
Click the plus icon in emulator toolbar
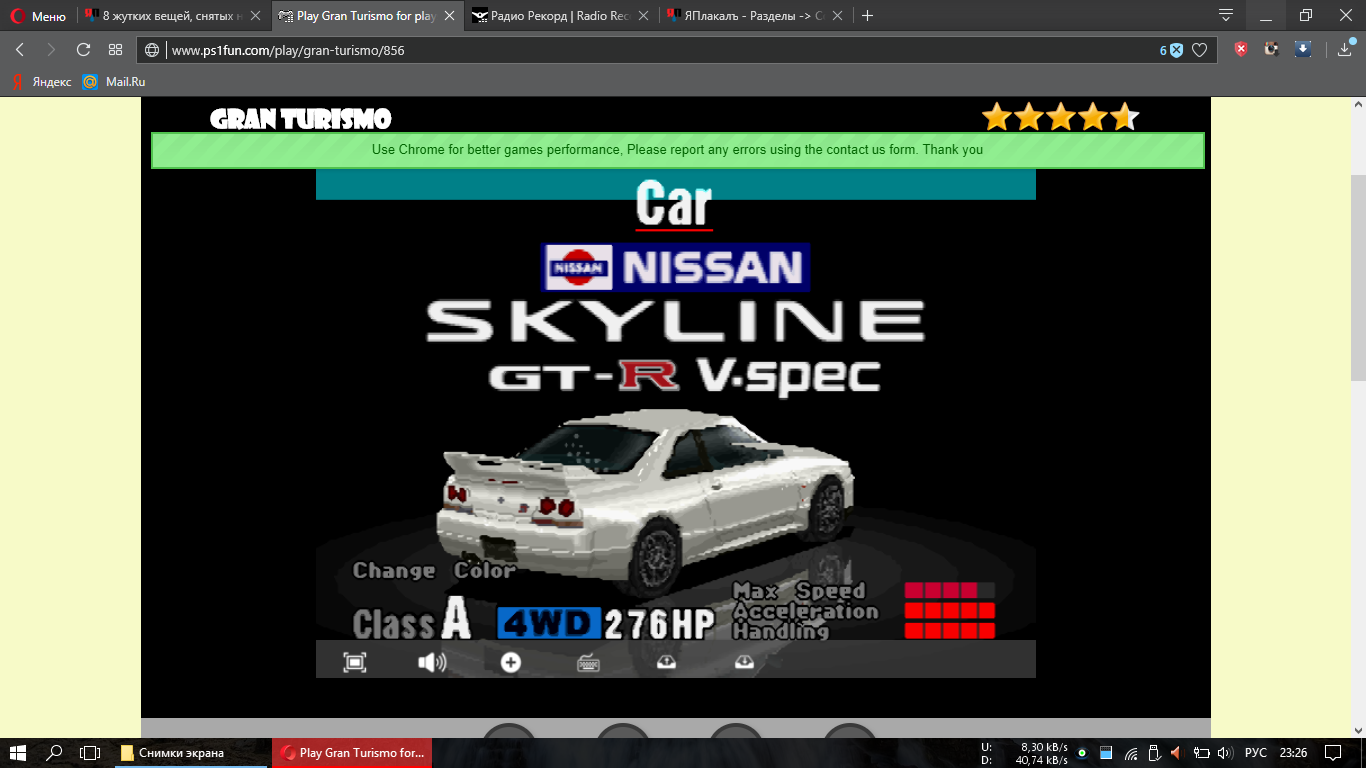[x=511, y=662]
